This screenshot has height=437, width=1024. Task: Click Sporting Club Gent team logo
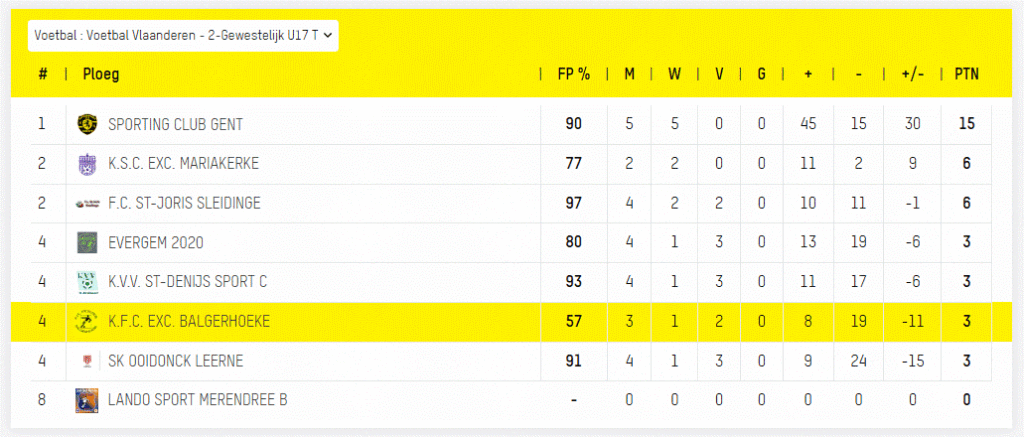87,125
